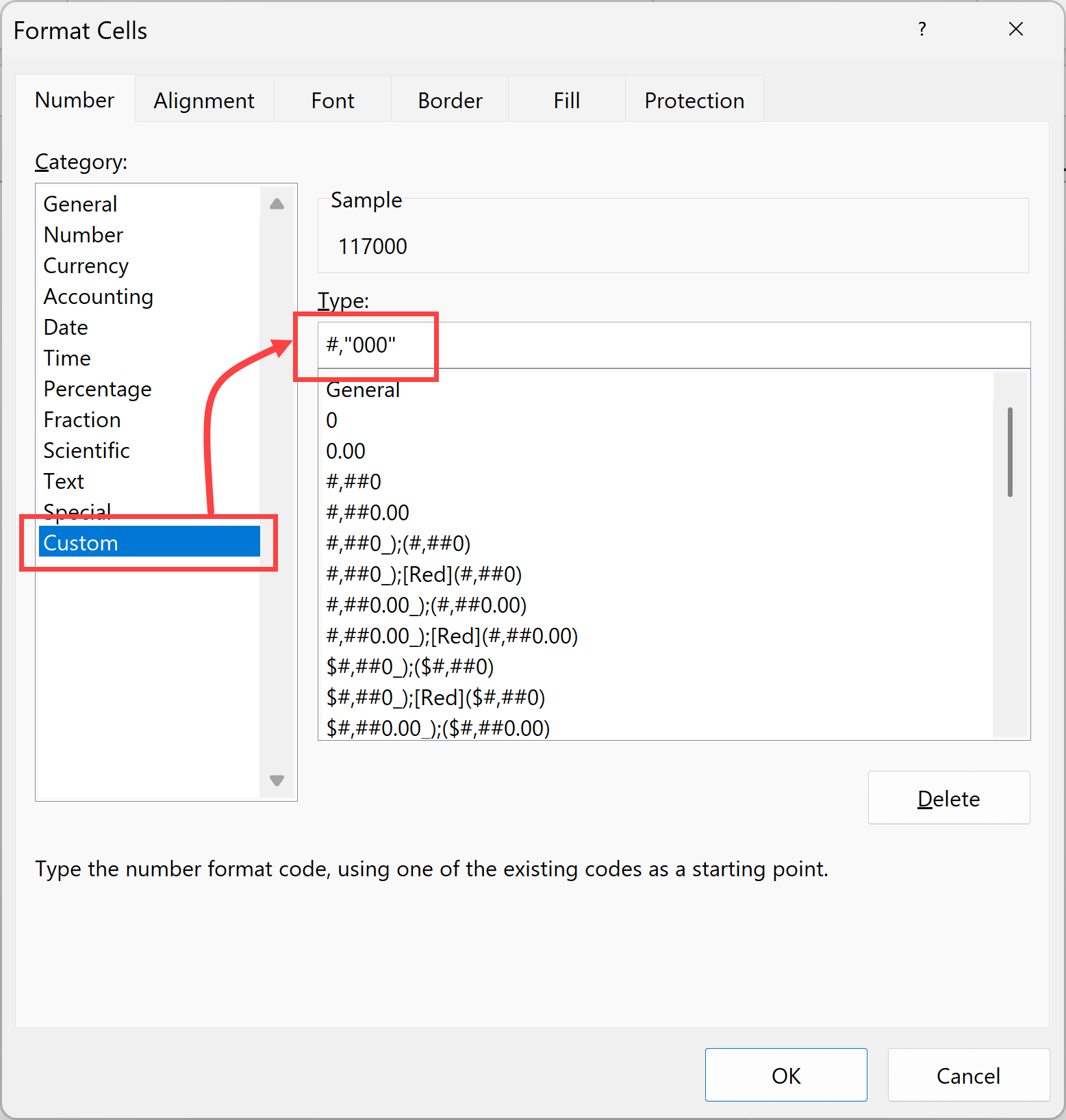Select the Number category

149,235
